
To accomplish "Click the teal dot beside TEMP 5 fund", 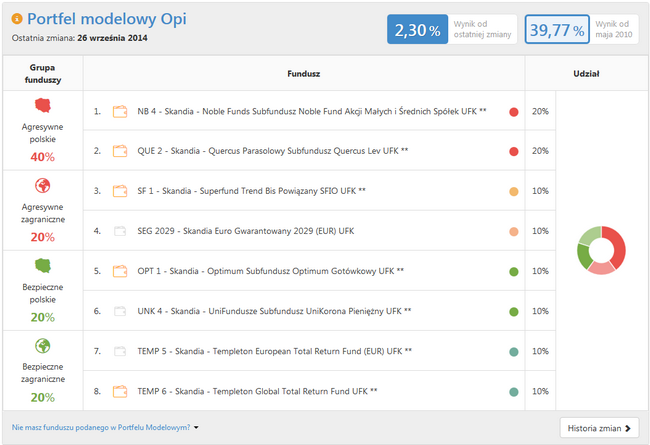I will [x=513, y=351].
